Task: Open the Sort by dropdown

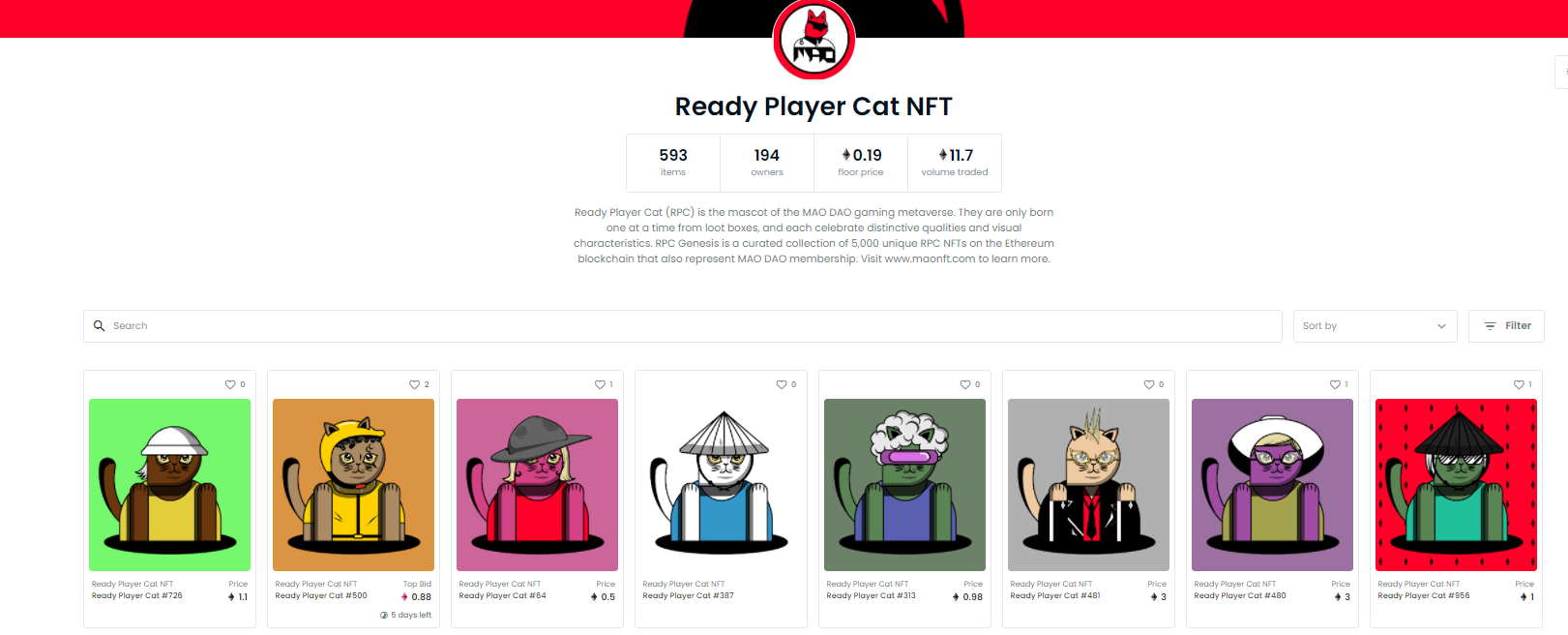Action: click(1375, 326)
